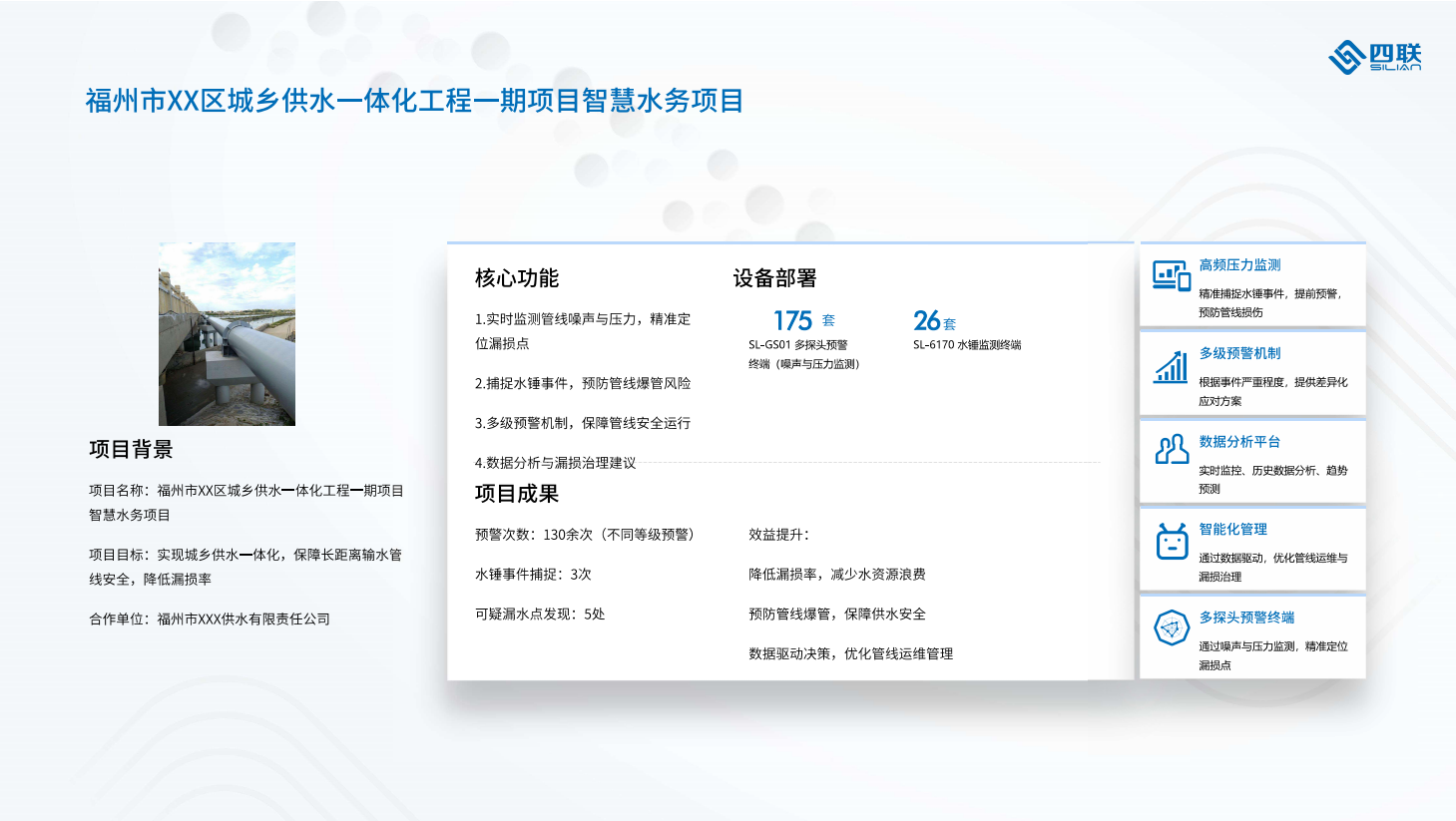
Task: Click the 项目背景 heading
Action: tap(131, 449)
